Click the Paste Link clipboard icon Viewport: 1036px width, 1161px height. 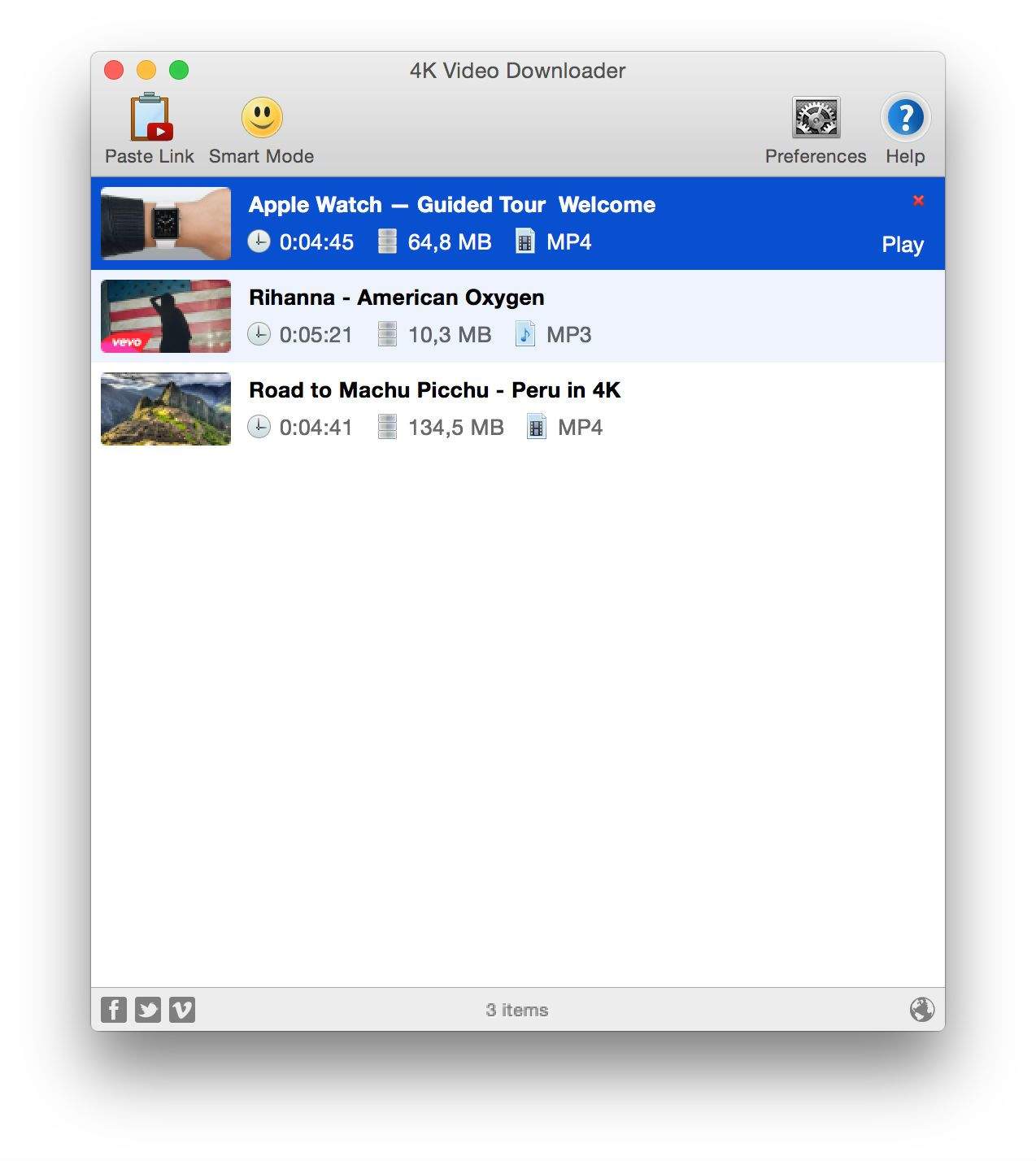[150, 119]
